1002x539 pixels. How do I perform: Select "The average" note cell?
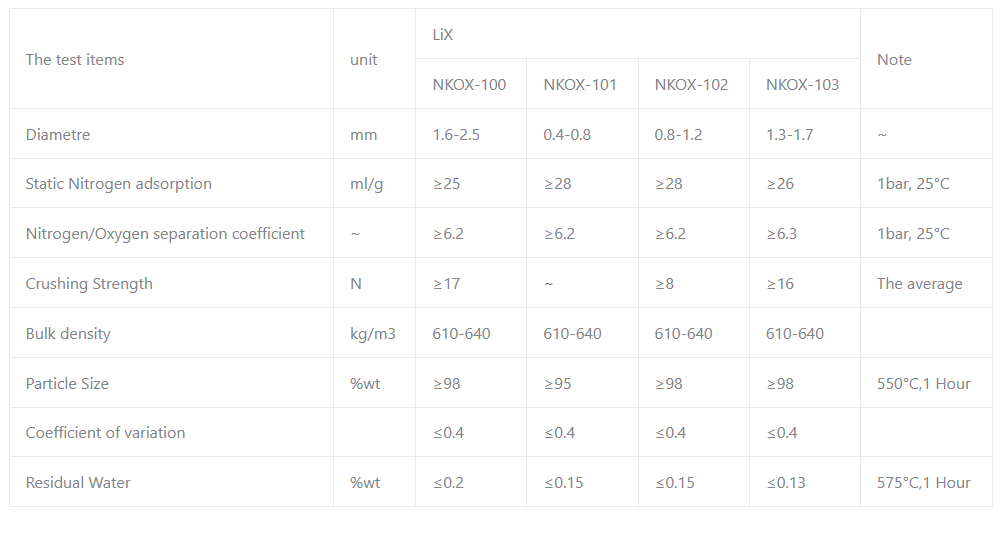(919, 284)
